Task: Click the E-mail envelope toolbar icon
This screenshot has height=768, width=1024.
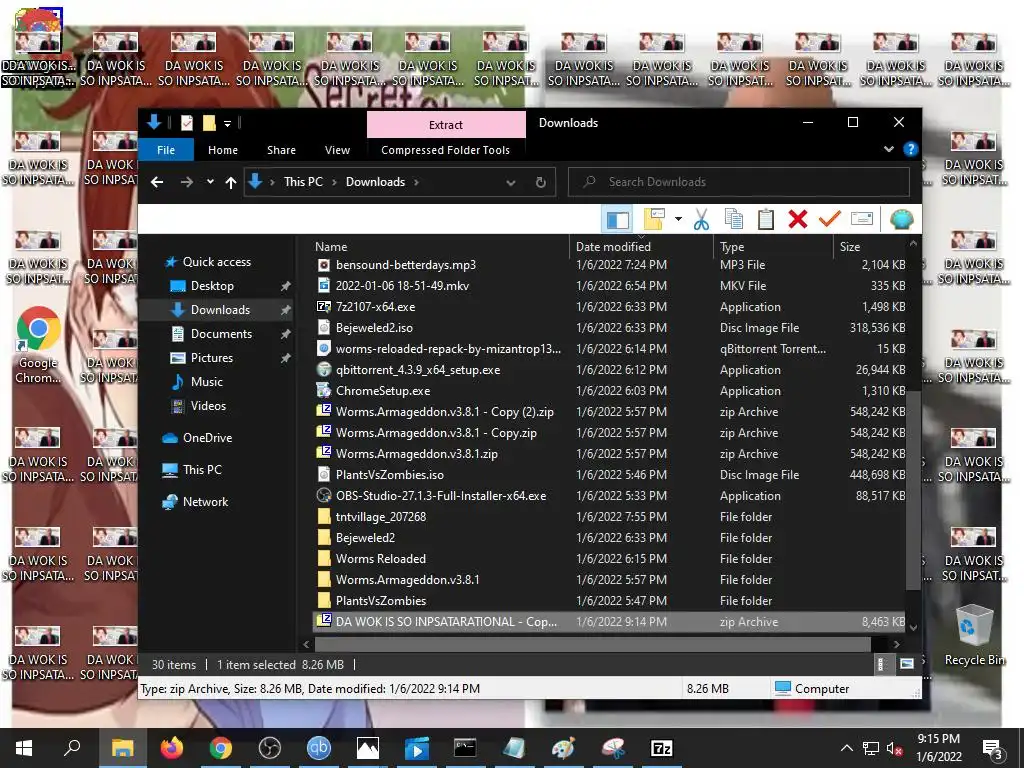Action: 862,219
